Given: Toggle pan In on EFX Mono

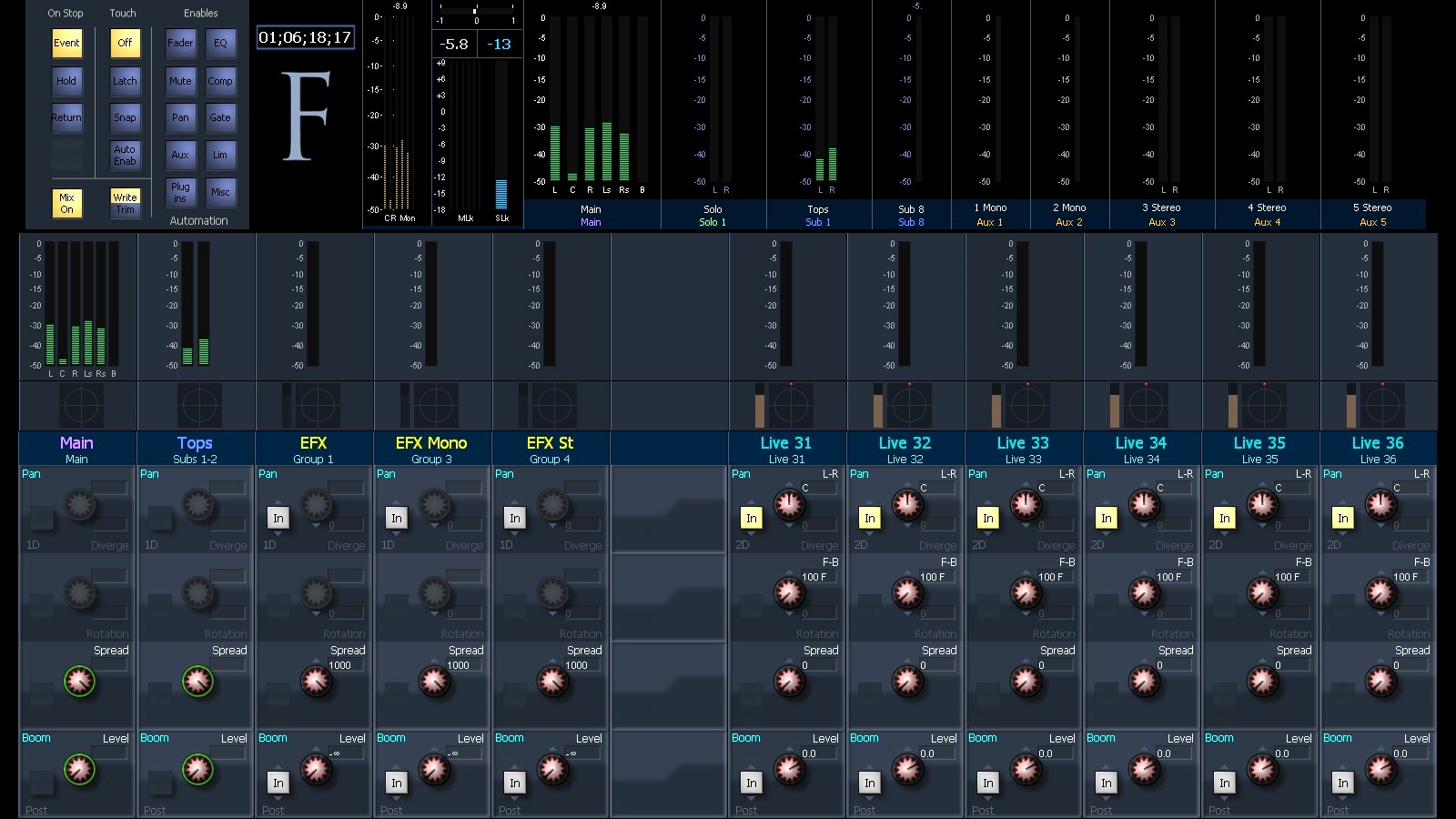Looking at the screenshot, I should [397, 518].
